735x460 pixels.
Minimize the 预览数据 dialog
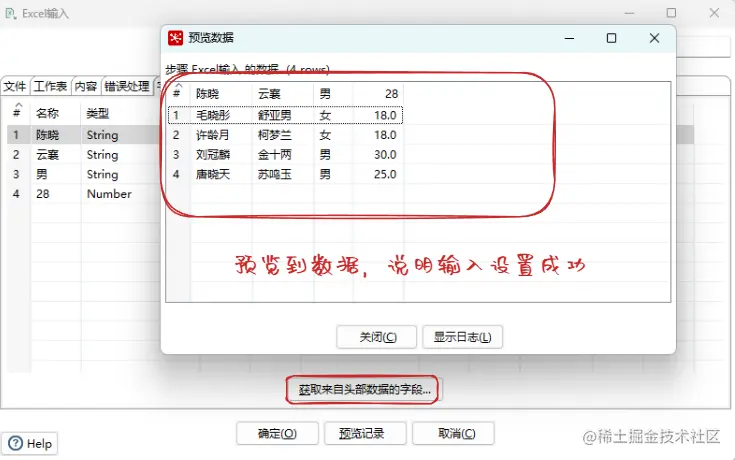[570, 38]
